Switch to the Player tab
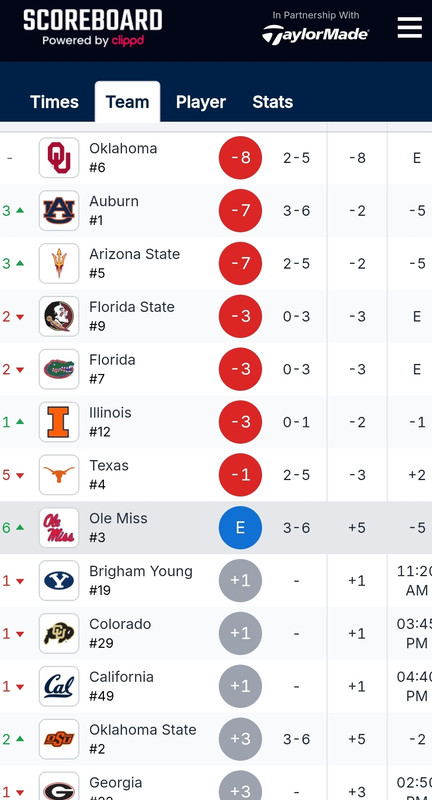This screenshot has height=800, width=432. click(200, 102)
